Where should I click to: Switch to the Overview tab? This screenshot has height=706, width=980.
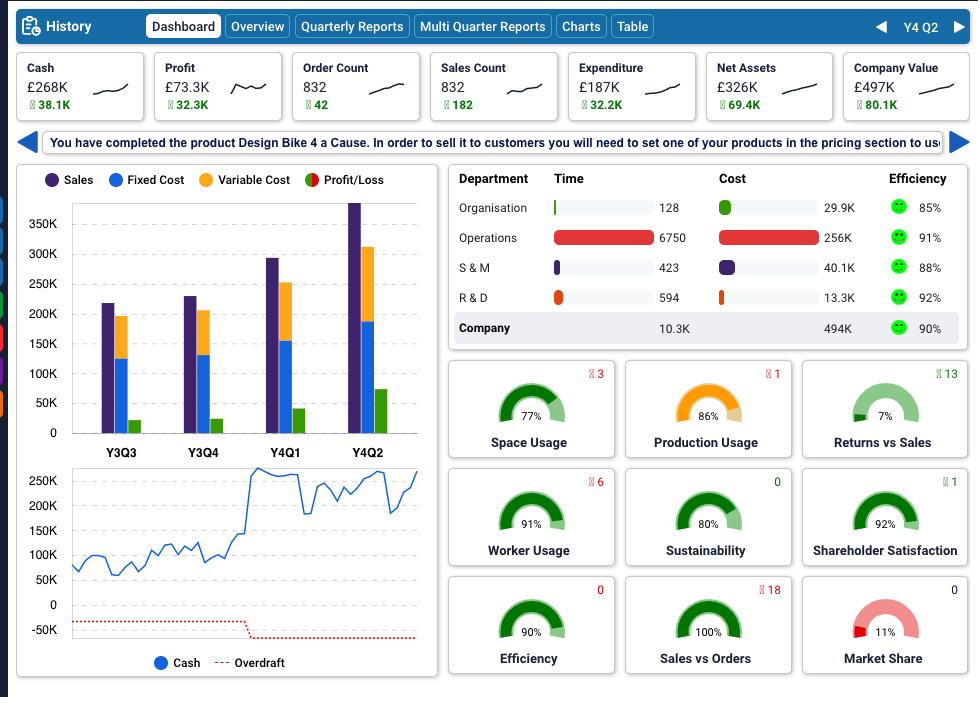coord(258,27)
